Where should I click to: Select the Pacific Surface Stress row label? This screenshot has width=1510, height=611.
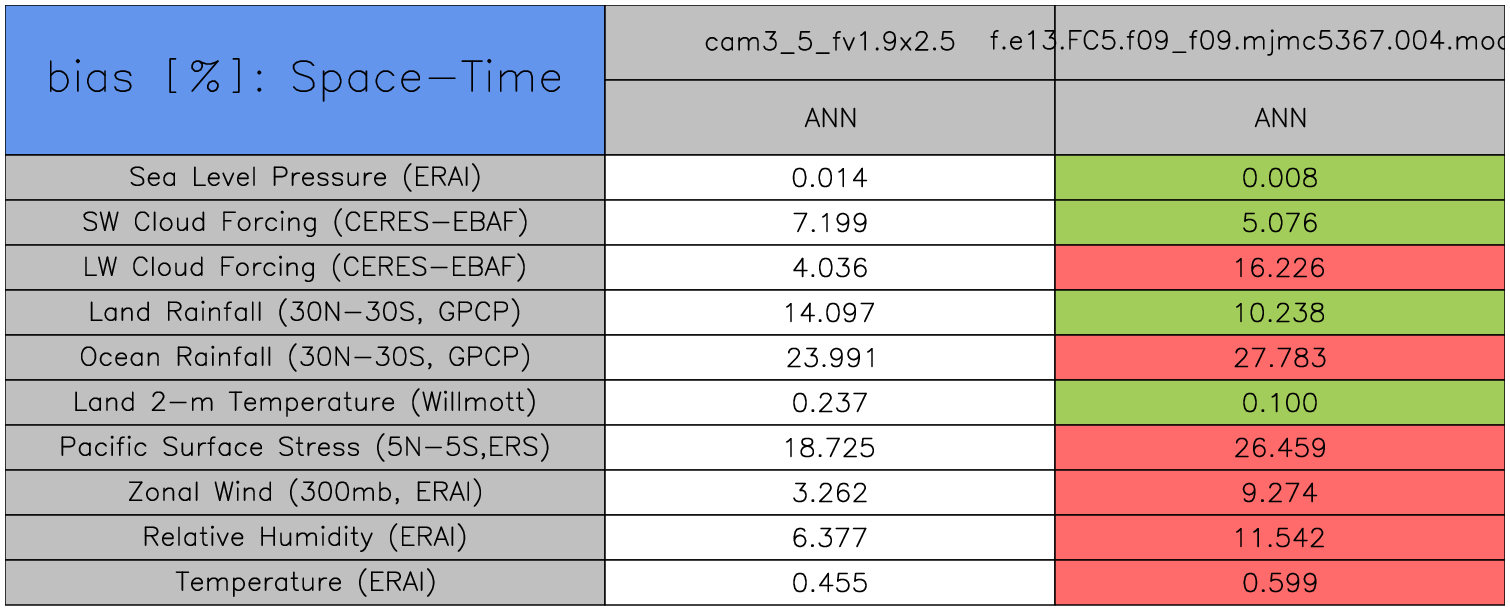(305, 447)
